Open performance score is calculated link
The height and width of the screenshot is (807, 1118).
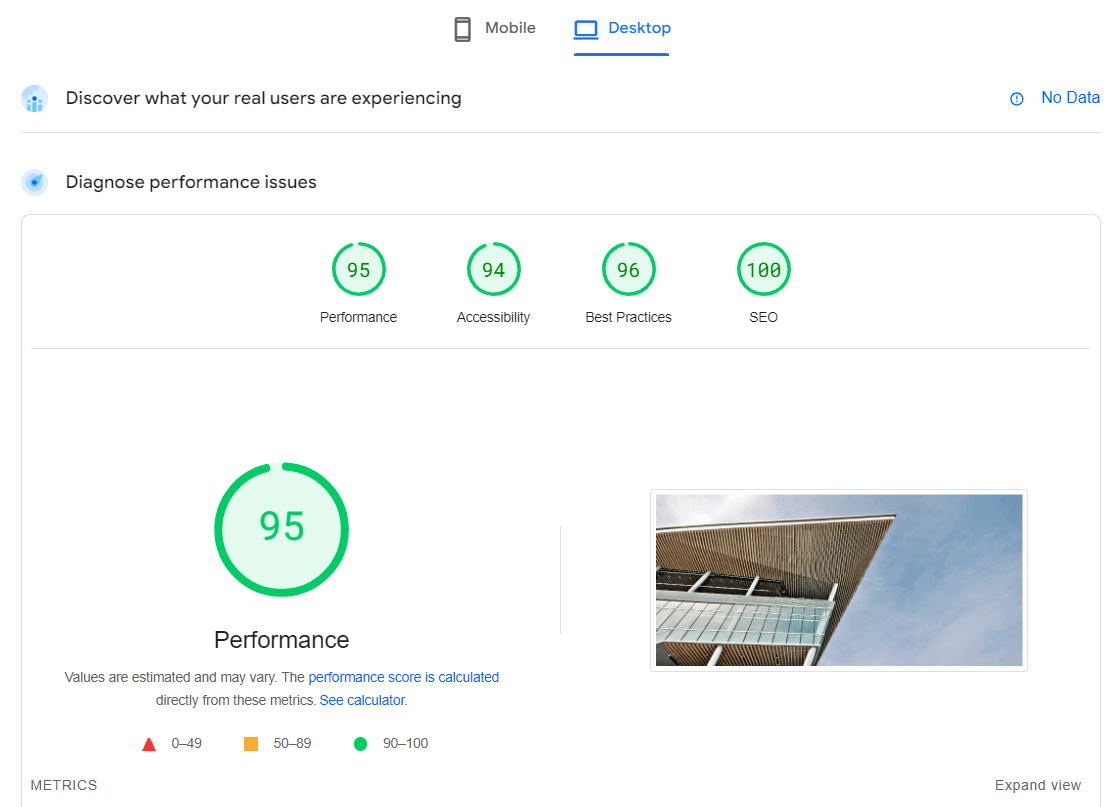pos(403,677)
